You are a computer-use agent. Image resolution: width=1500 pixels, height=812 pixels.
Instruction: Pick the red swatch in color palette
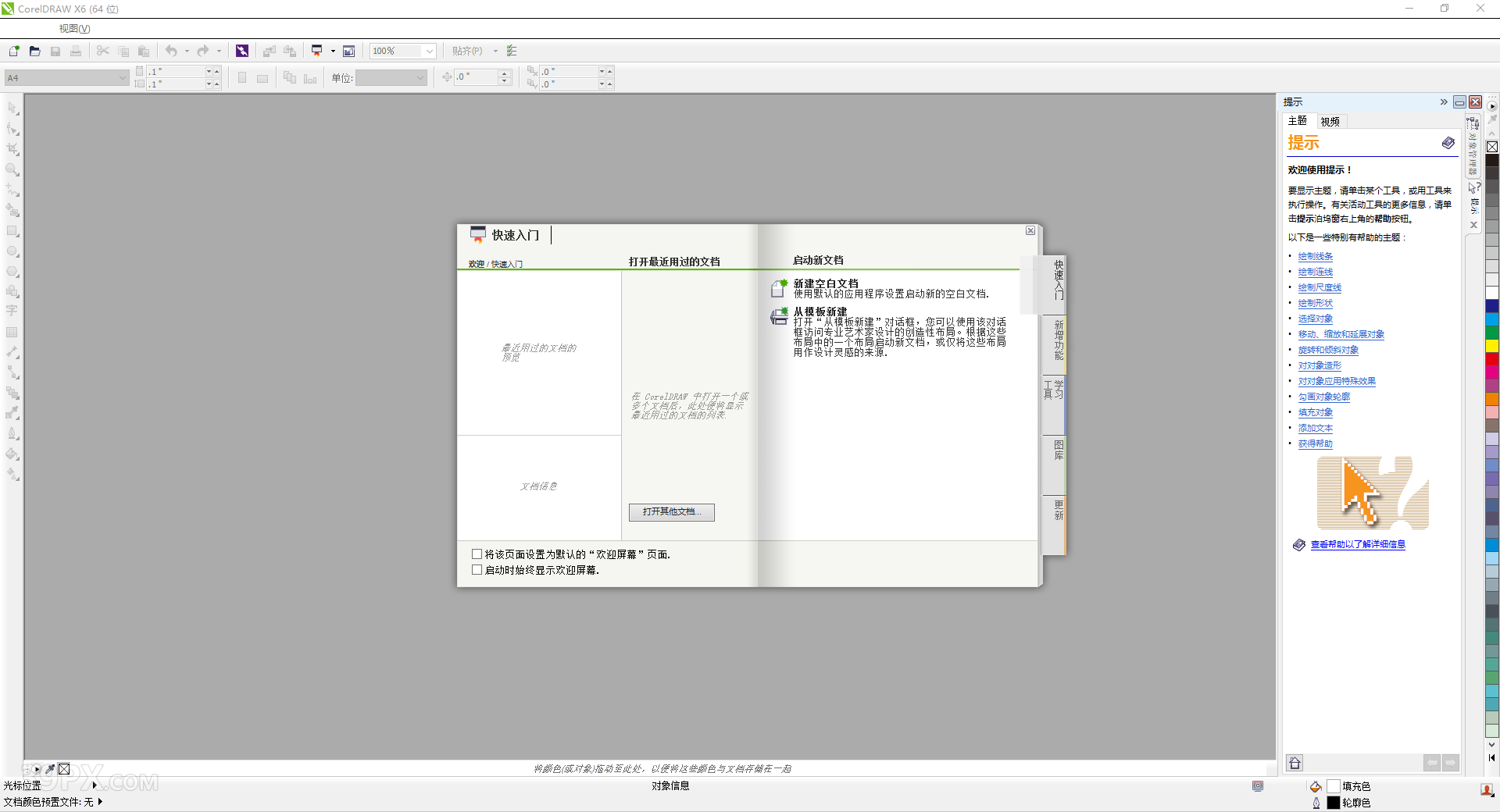1492,358
